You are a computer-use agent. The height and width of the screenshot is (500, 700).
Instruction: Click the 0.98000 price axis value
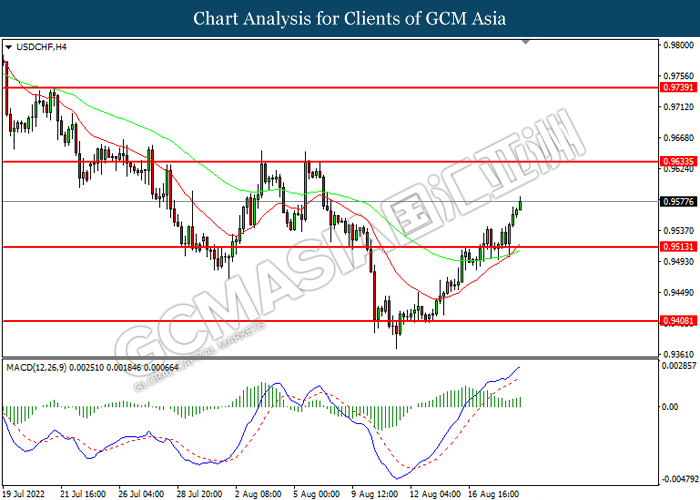tap(679, 45)
